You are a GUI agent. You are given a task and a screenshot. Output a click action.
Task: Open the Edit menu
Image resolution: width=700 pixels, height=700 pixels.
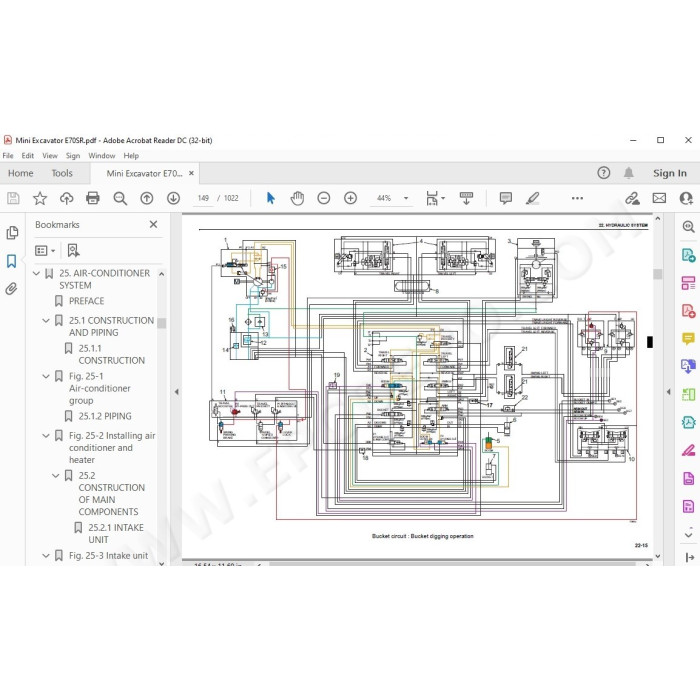[28, 155]
